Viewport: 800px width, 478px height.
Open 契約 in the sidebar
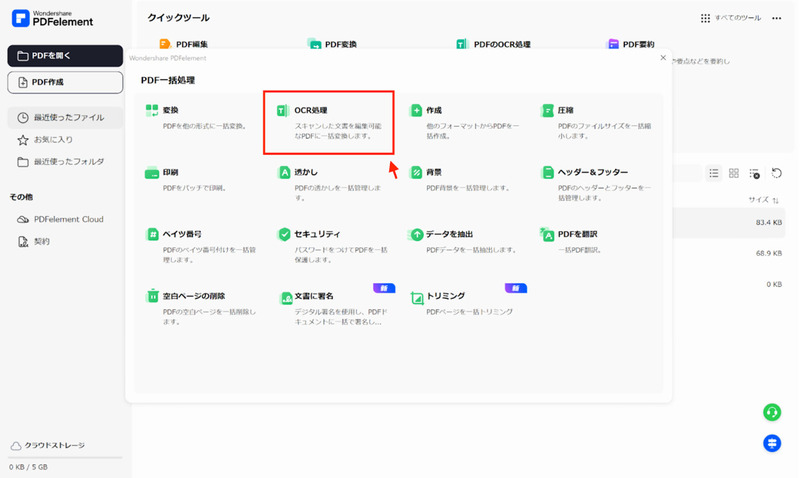point(34,241)
